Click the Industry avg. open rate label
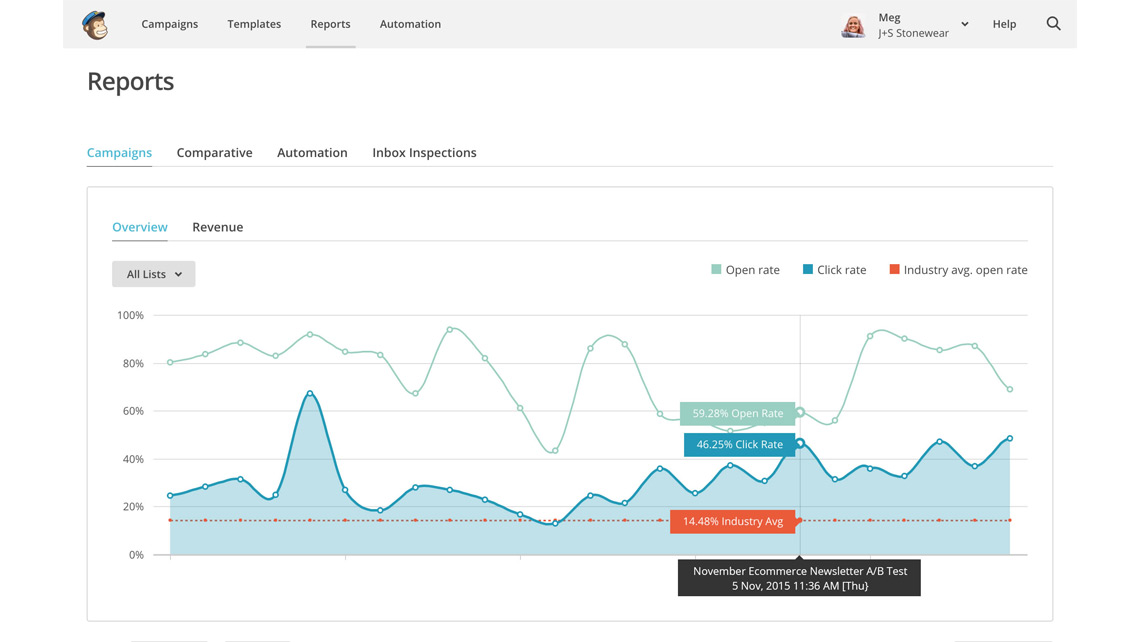1140x642 pixels. click(966, 270)
